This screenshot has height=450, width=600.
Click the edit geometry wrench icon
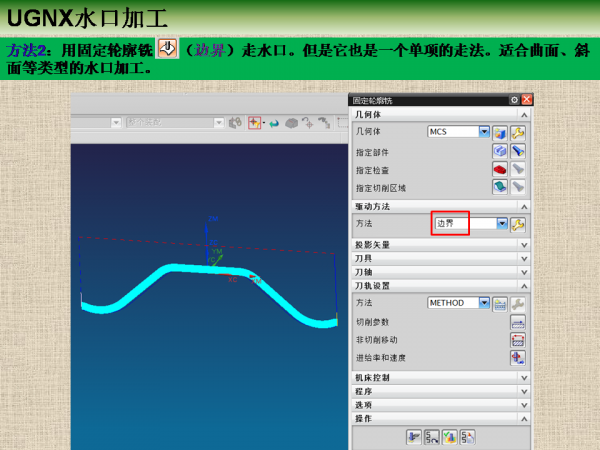(x=518, y=133)
